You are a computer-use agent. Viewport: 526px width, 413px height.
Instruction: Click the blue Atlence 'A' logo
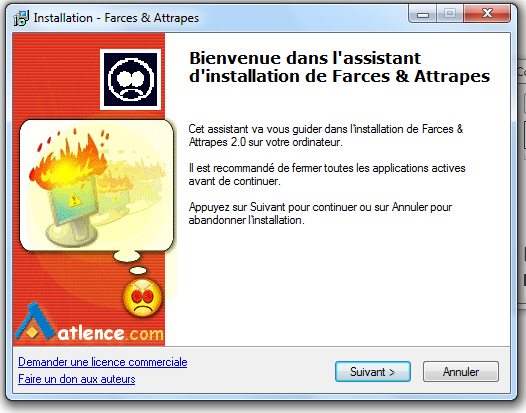pyautogui.click(x=35, y=321)
